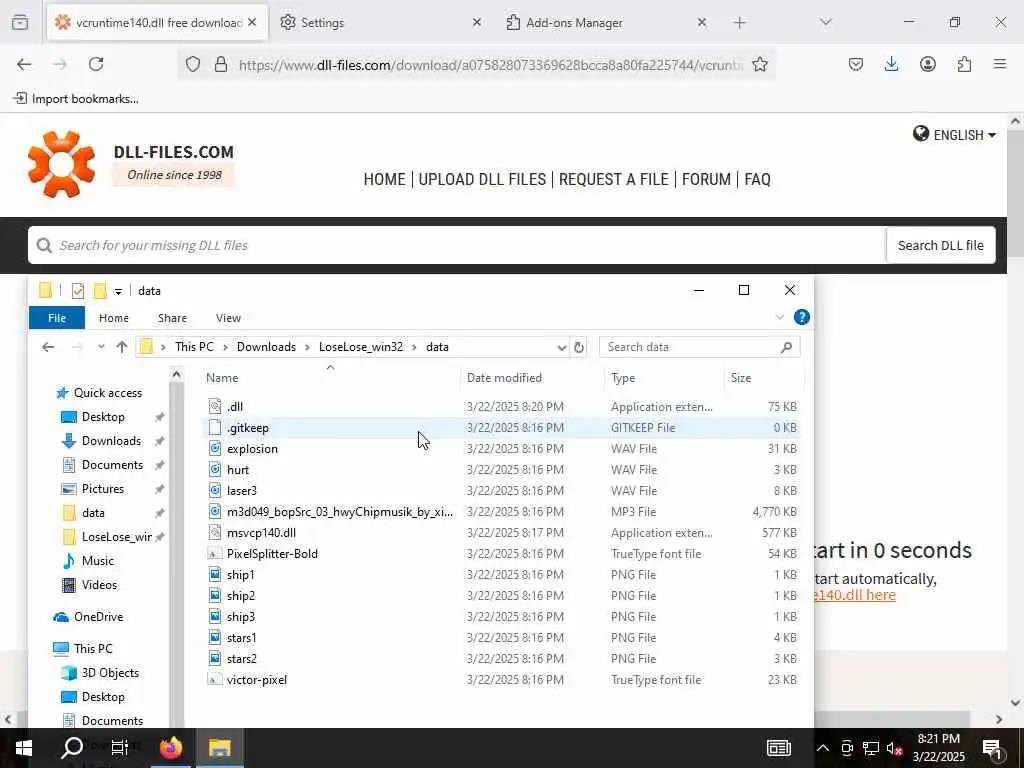The height and width of the screenshot is (768, 1024).
Task: Go back in File Explorer
Action: click(48, 347)
